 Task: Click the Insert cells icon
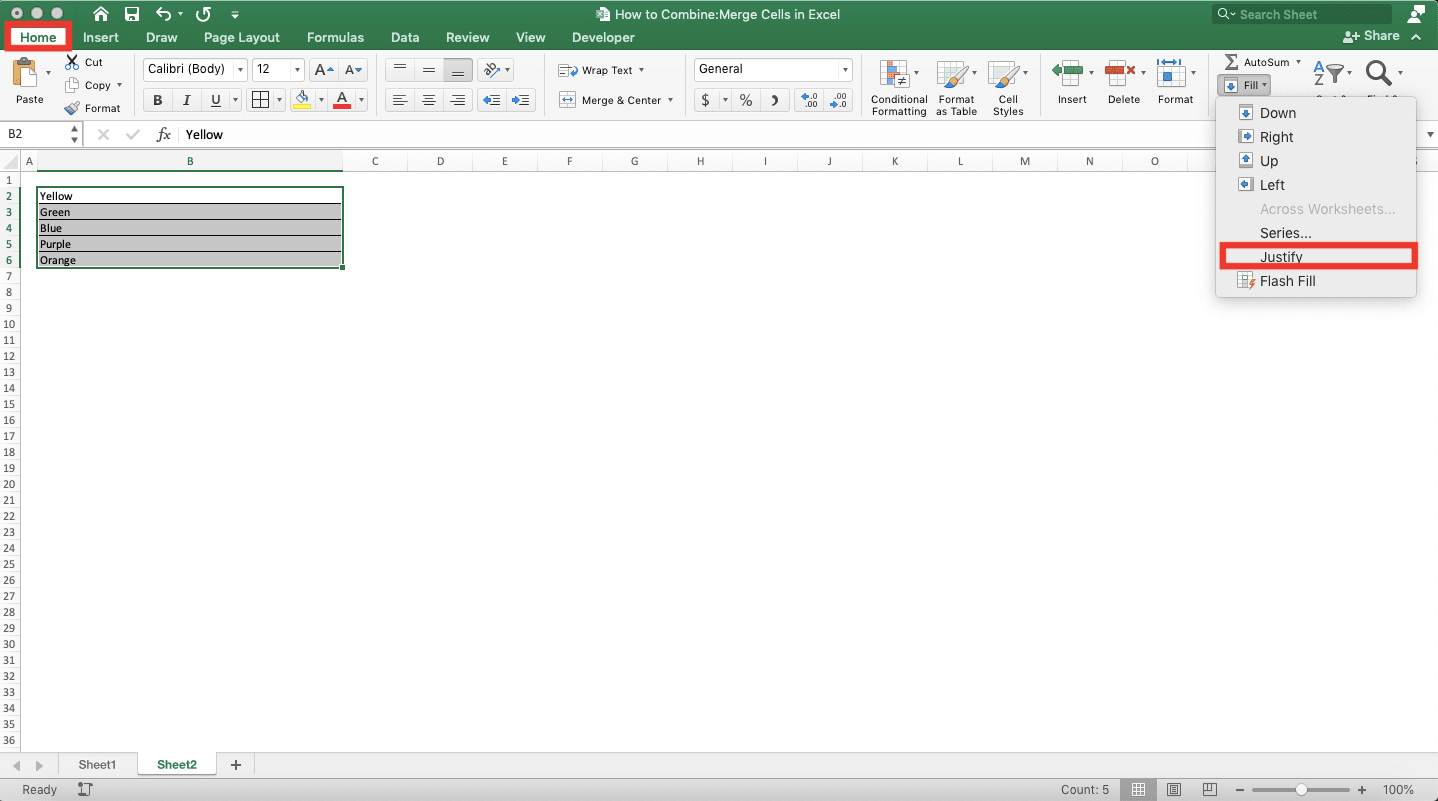pyautogui.click(x=1068, y=72)
